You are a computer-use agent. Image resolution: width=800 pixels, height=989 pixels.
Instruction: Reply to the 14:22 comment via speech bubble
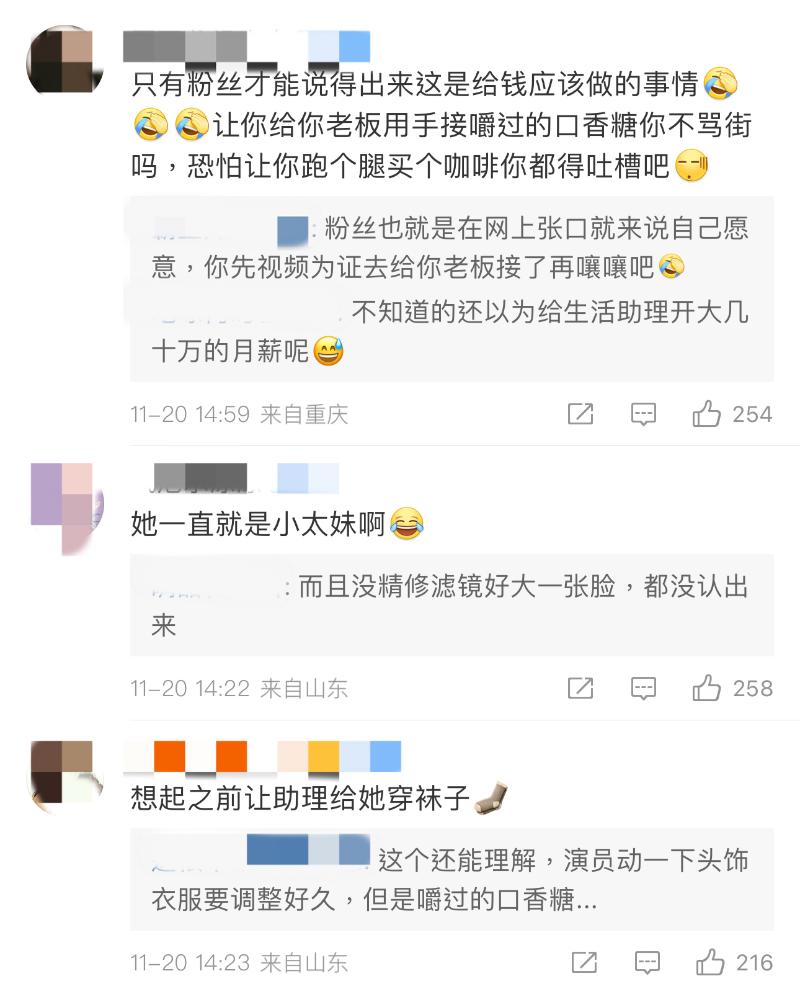click(644, 689)
